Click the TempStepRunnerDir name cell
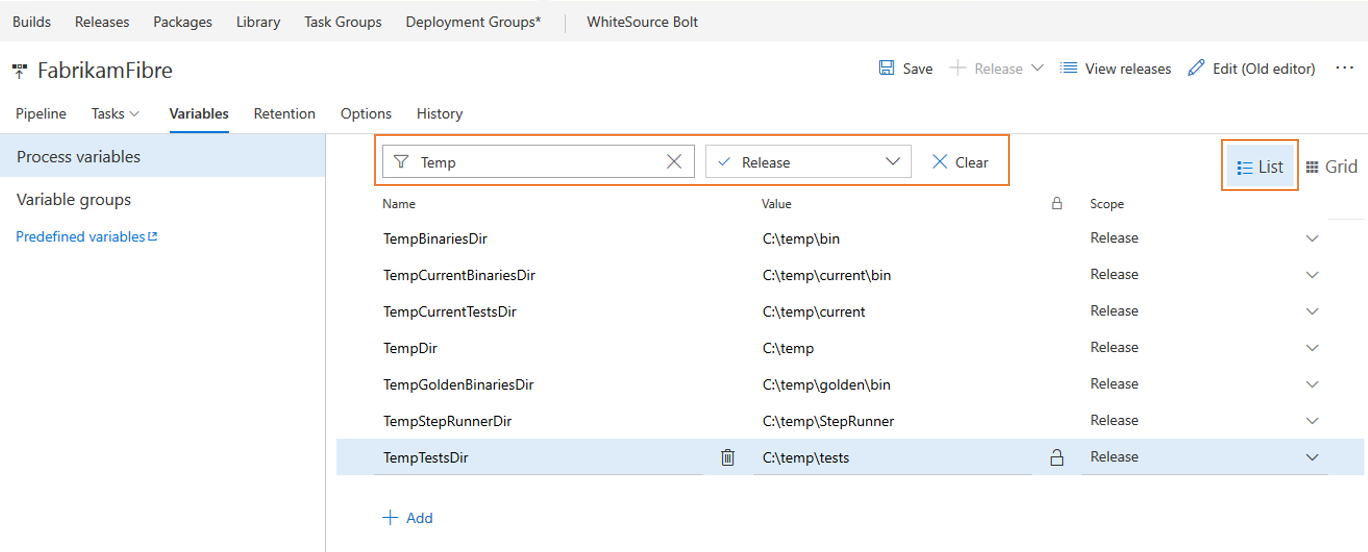The height and width of the screenshot is (552, 1368). point(447,421)
